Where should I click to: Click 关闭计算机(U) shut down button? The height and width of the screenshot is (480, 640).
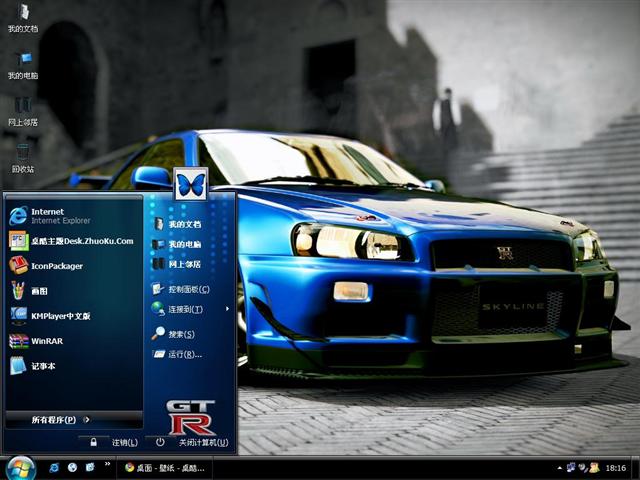(x=204, y=442)
